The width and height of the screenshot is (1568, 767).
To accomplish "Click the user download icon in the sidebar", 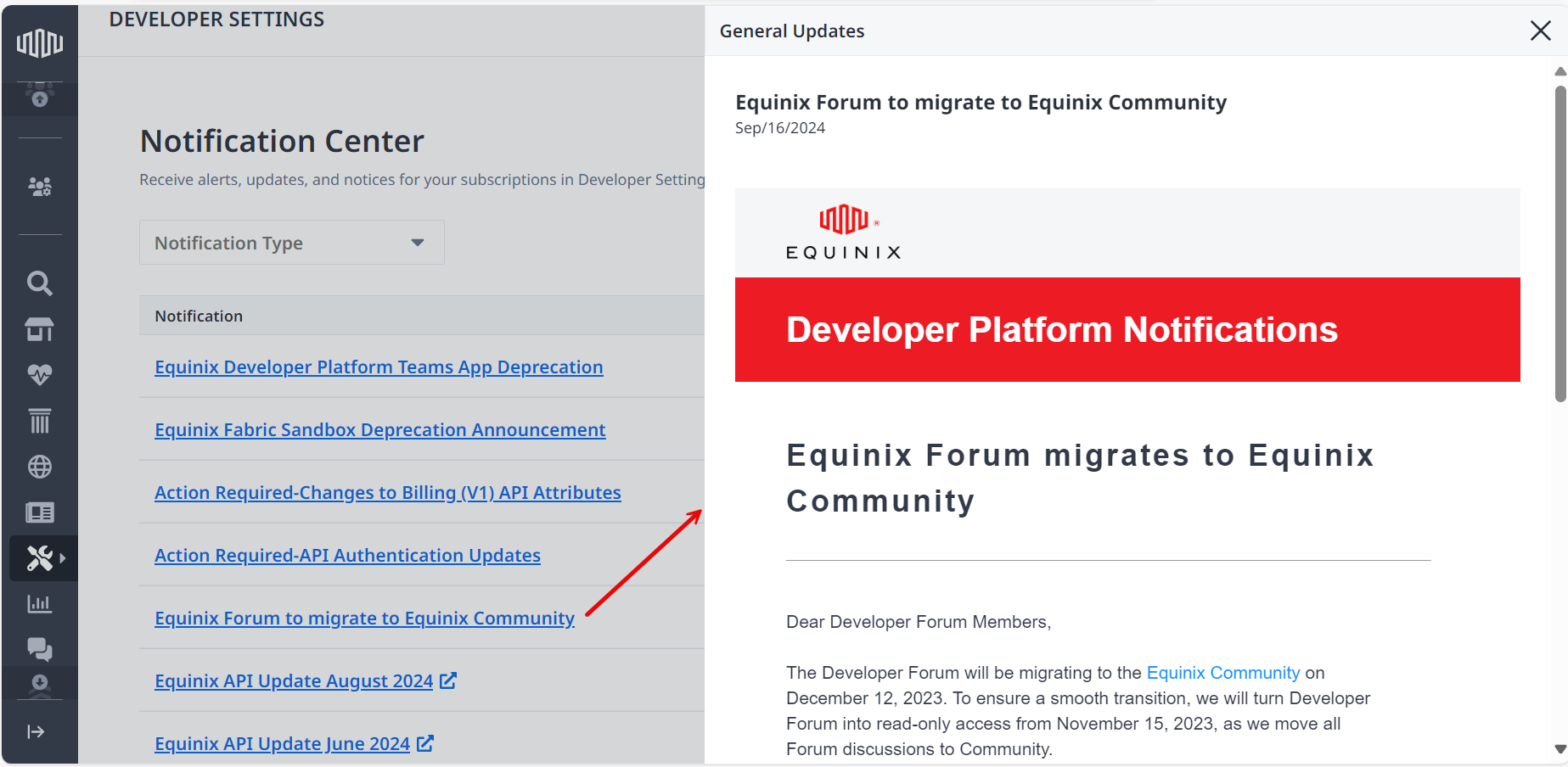I will (x=40, y=685).
